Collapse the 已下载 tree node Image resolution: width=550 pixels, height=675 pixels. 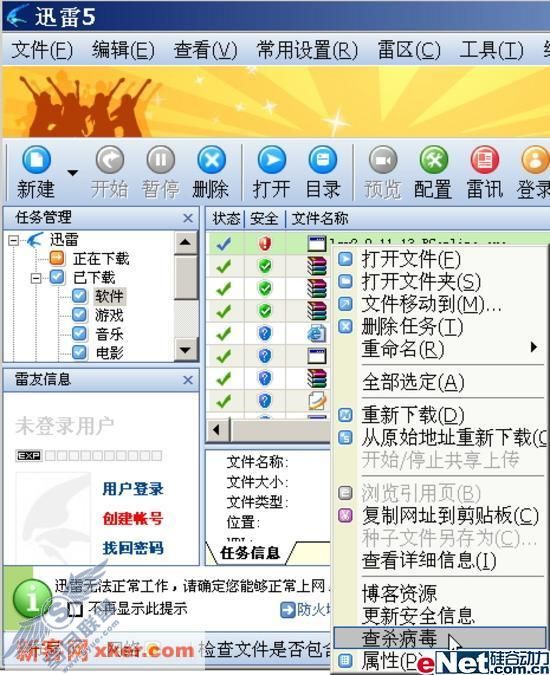pyautogui.click(x=36, y=279)
